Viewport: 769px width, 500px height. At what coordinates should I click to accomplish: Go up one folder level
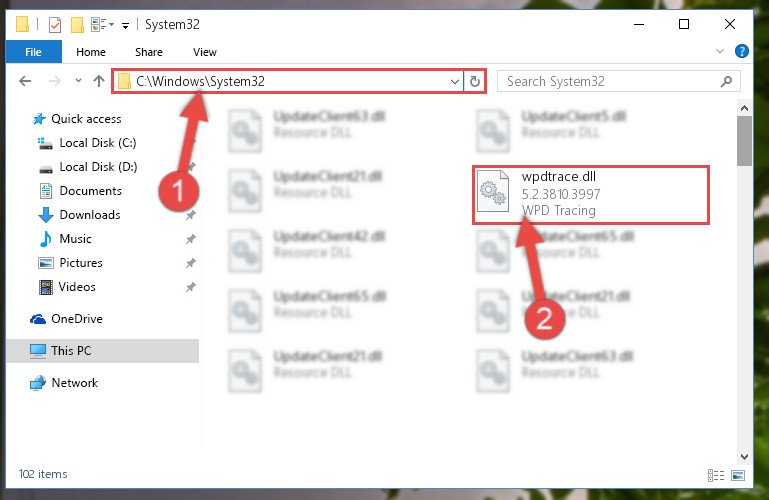[x=99, y=81]
